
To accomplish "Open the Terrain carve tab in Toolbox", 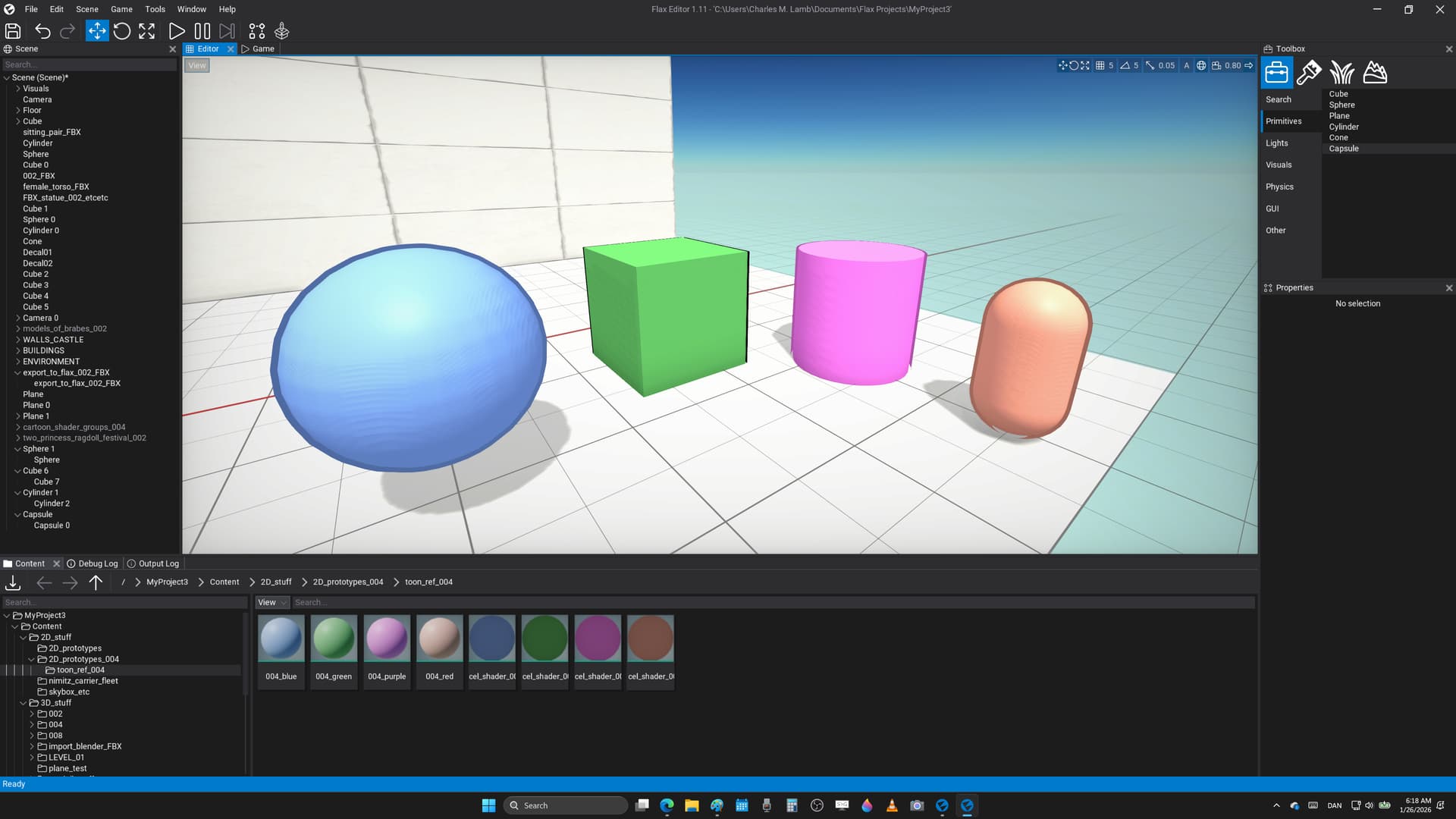I will coord(1375,73).
